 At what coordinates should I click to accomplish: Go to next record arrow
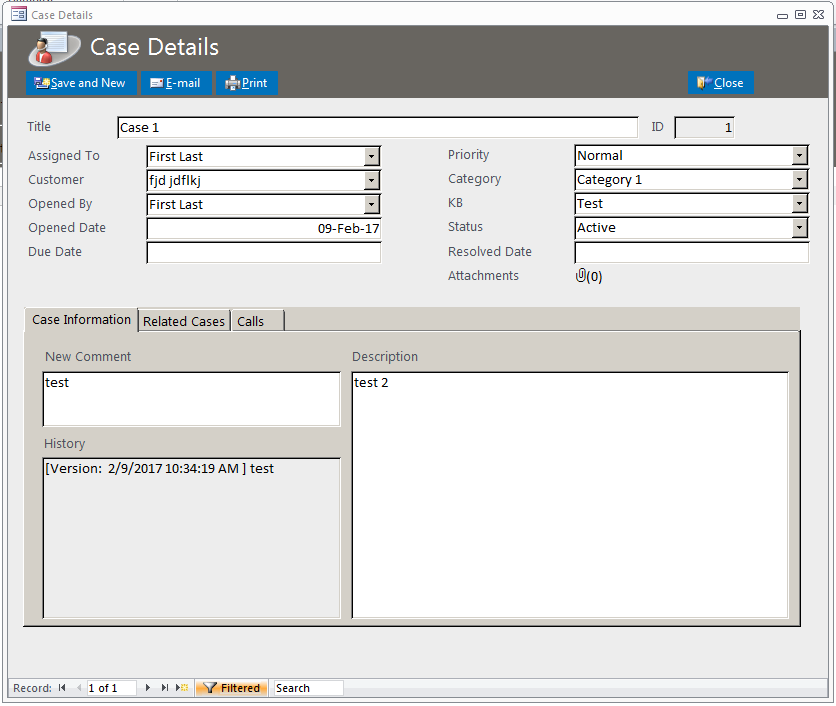tap(148, 688)
